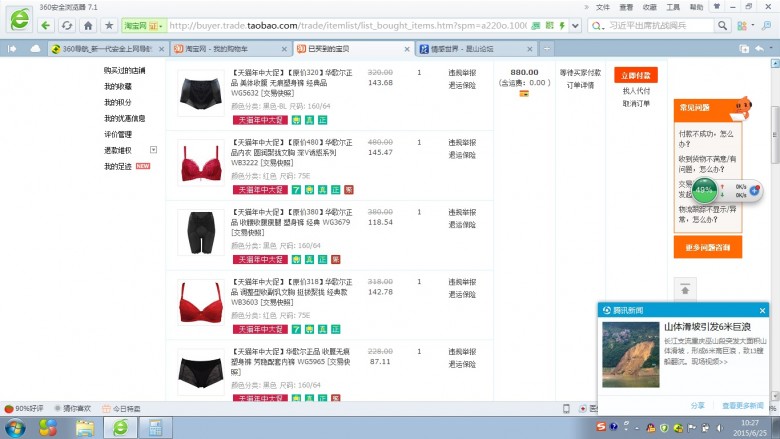Toggle the sidebar panel icon left of tabs
780x439 pixels.
point(12,49)
